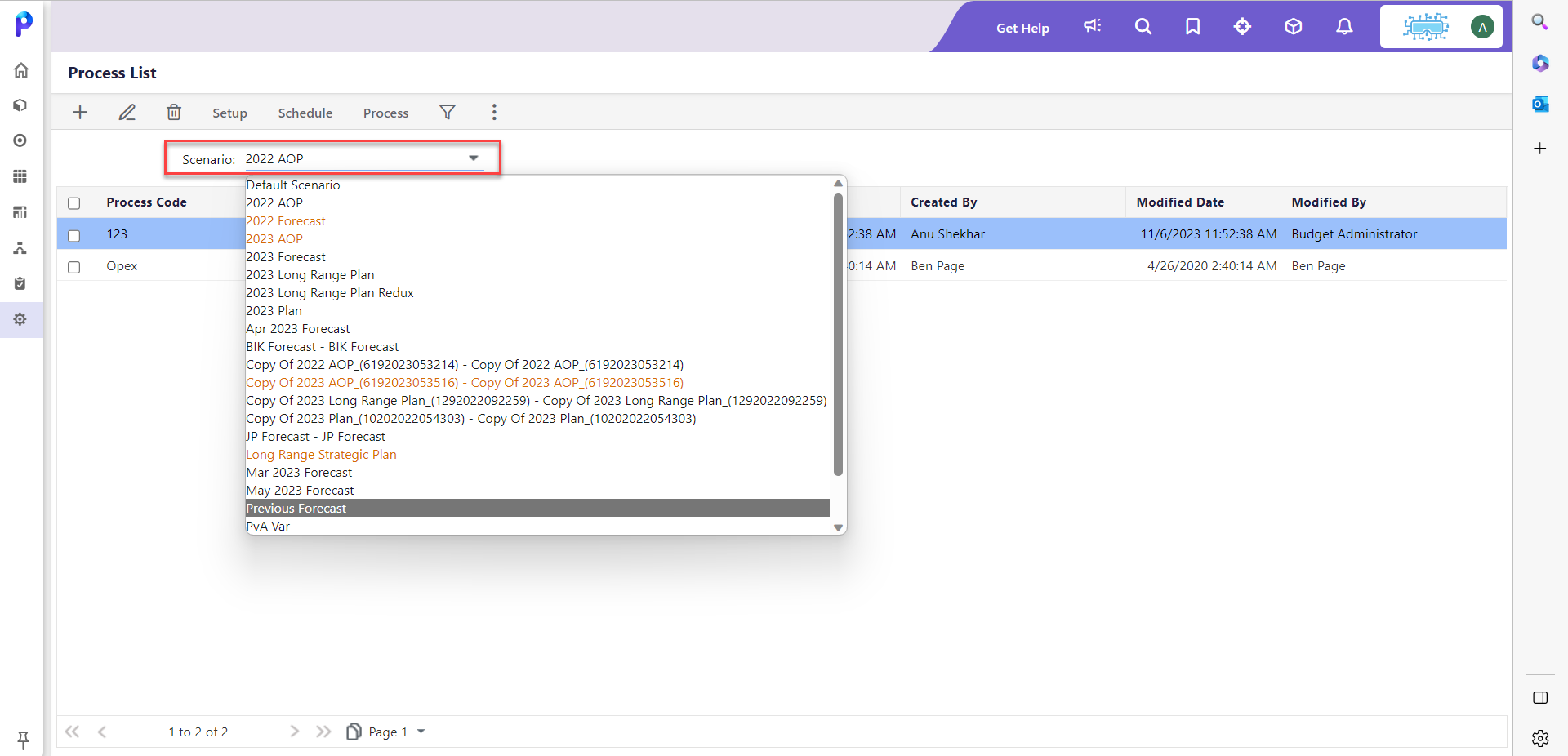Viewport: 1568px width, 756px height.
Task: Click the browser sidebar search icon
Action: (x=1540, y=22)
